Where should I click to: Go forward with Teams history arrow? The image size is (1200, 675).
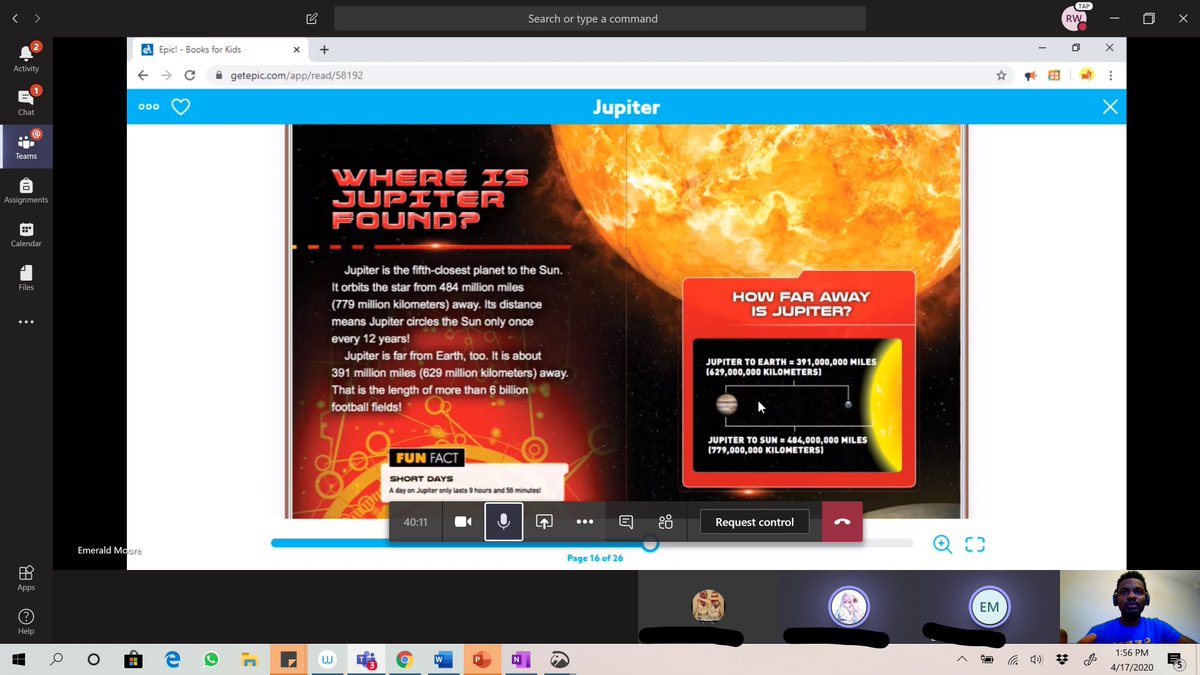coord(37,18)
